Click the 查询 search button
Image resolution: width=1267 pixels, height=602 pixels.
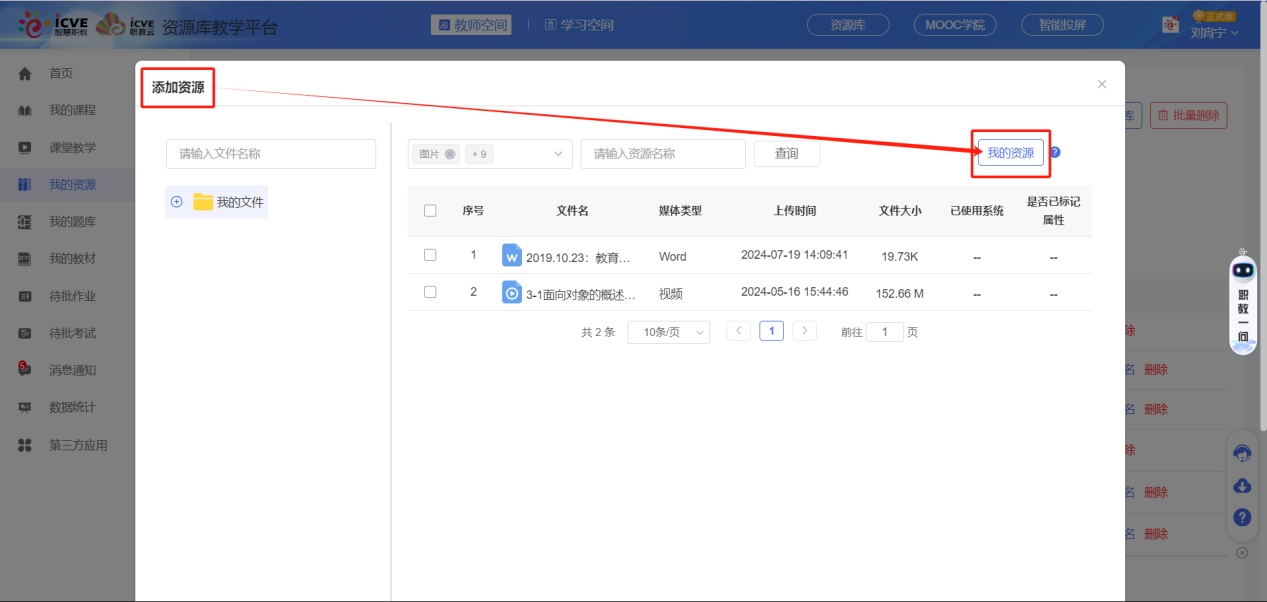coord(787,153)
